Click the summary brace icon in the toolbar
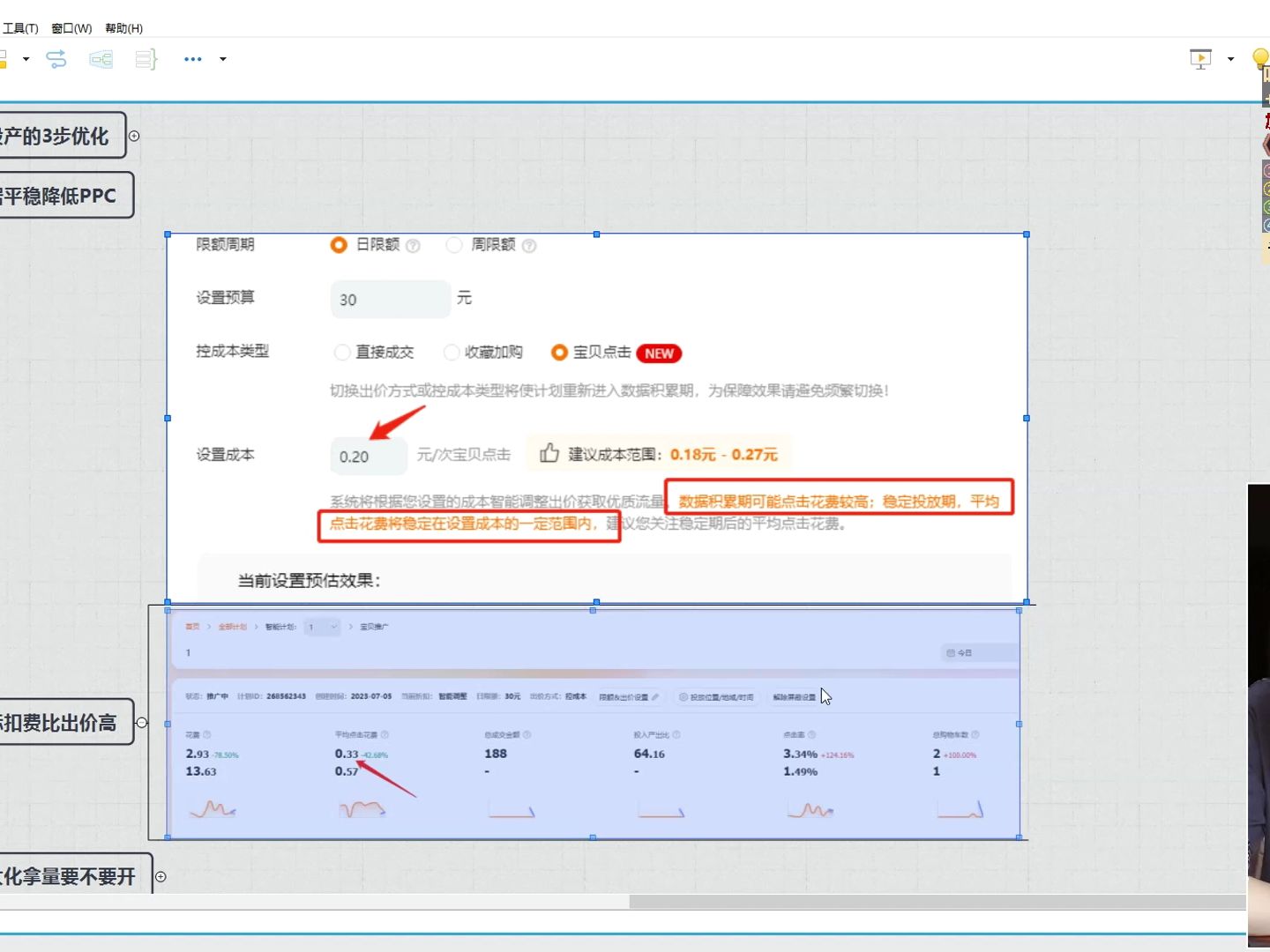The height and width of the screenshot is (952, 1270). (146, 59)
